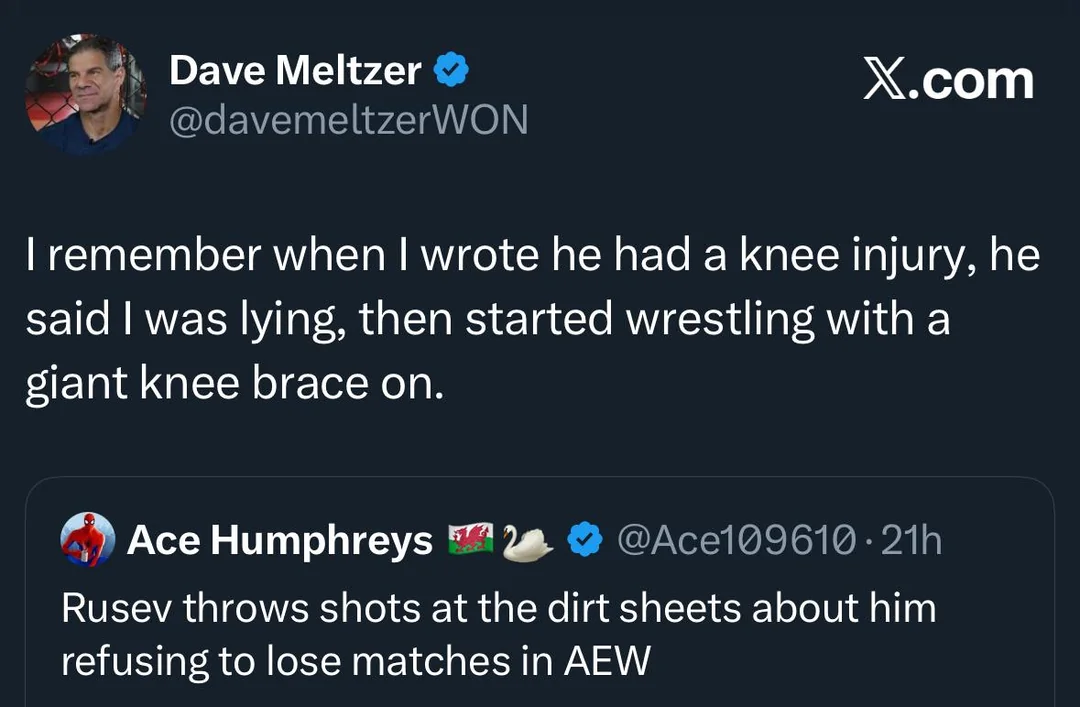
Task: Click the blue verified badge beside Dave Meltzer
Action: [451, 70]
